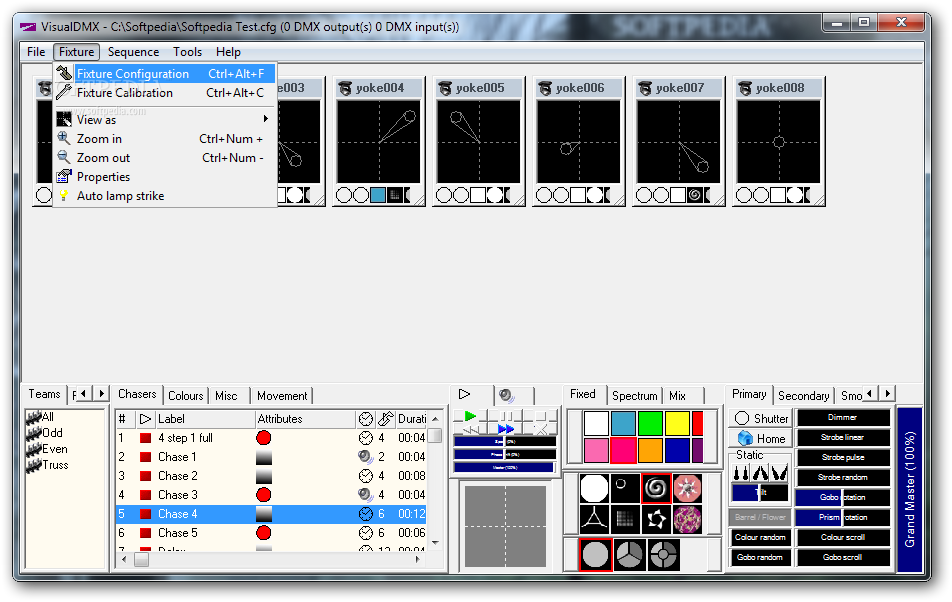Toggle the Shutter button
This screenshot has width=952, height=602.
761,418
